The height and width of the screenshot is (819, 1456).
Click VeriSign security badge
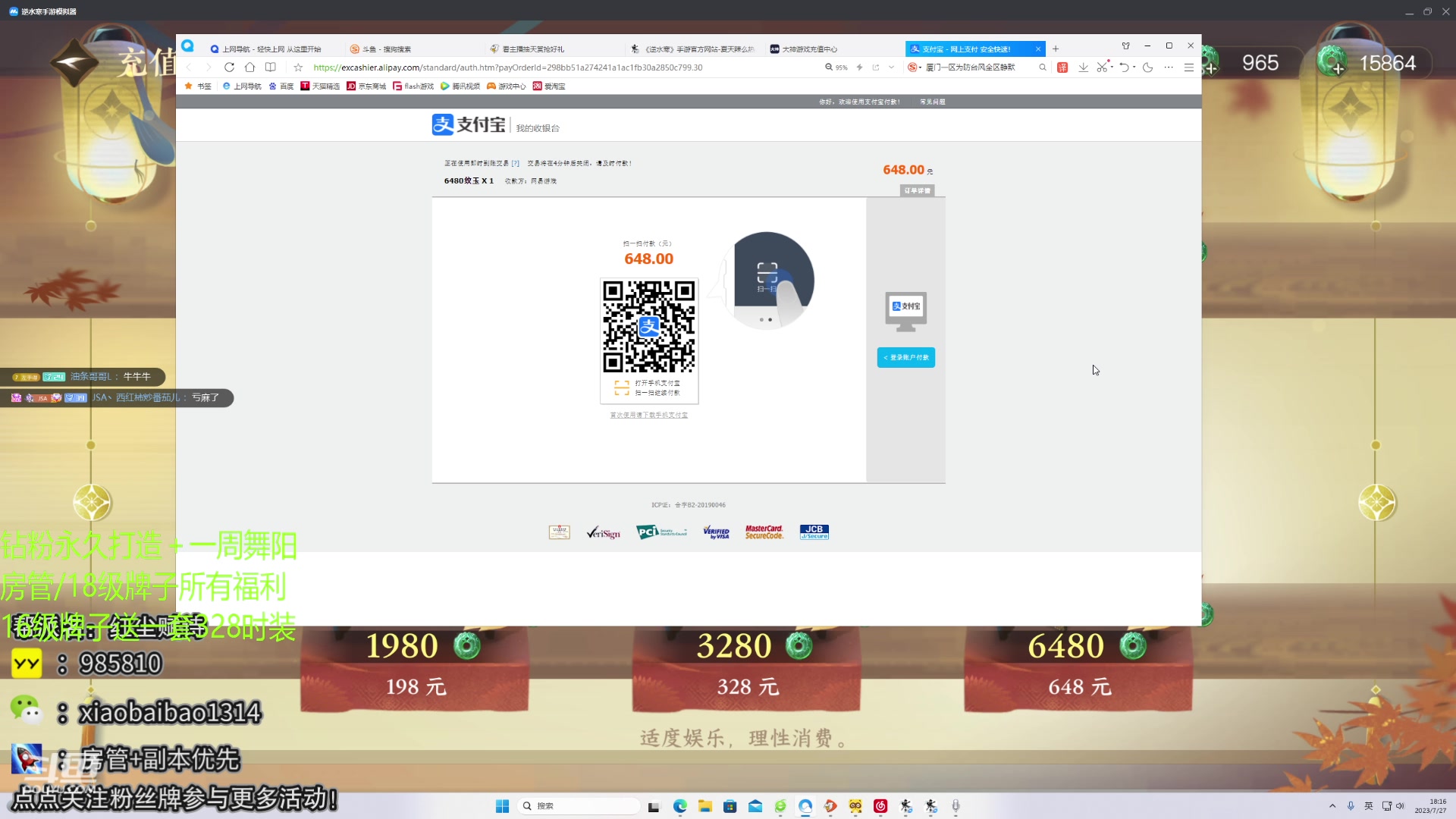coord(604,532)
